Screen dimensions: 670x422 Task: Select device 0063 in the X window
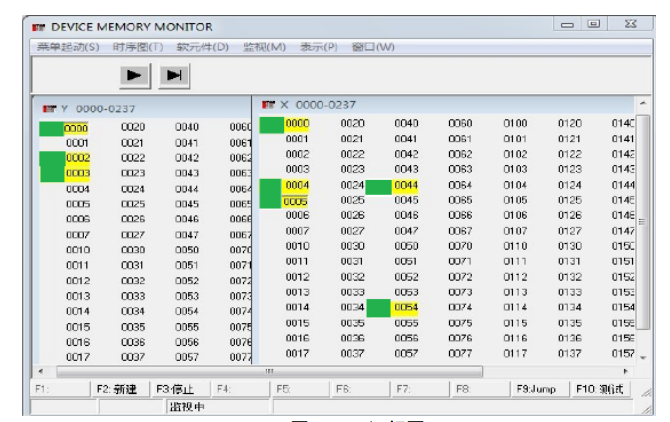pyautogui.click(x=460, y=169)
